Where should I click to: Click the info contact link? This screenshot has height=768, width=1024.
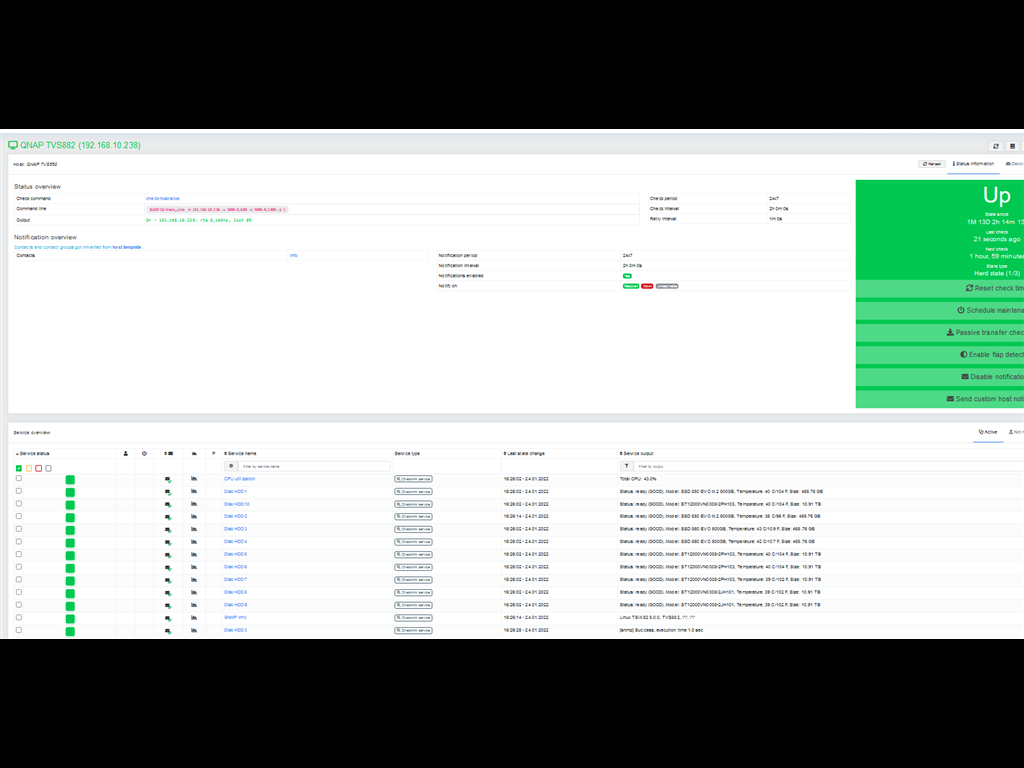tap(293, 255)
